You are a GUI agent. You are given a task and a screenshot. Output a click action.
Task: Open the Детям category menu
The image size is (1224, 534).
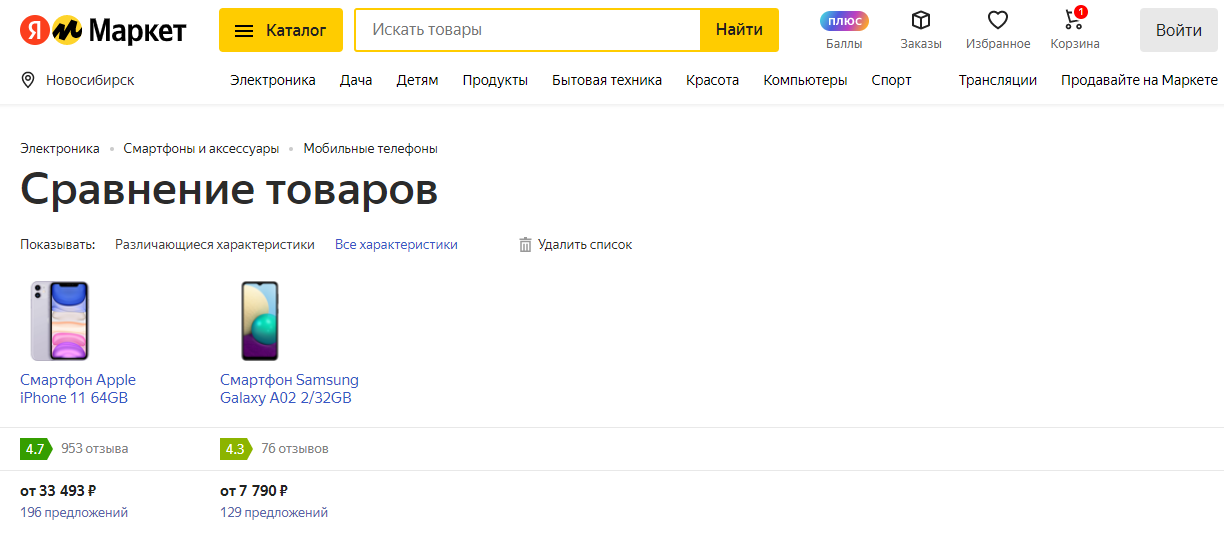pos(417,80)
